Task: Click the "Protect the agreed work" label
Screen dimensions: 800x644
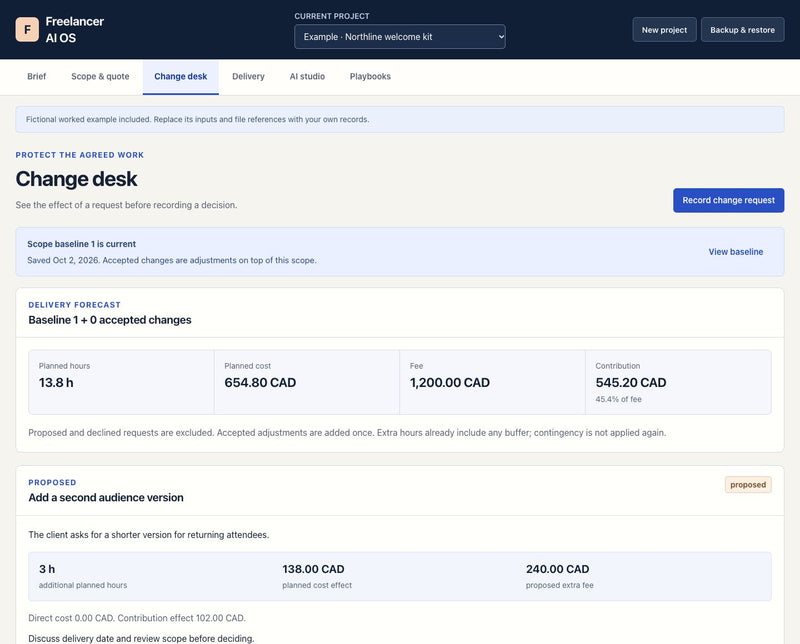Action: pos(80,155)
